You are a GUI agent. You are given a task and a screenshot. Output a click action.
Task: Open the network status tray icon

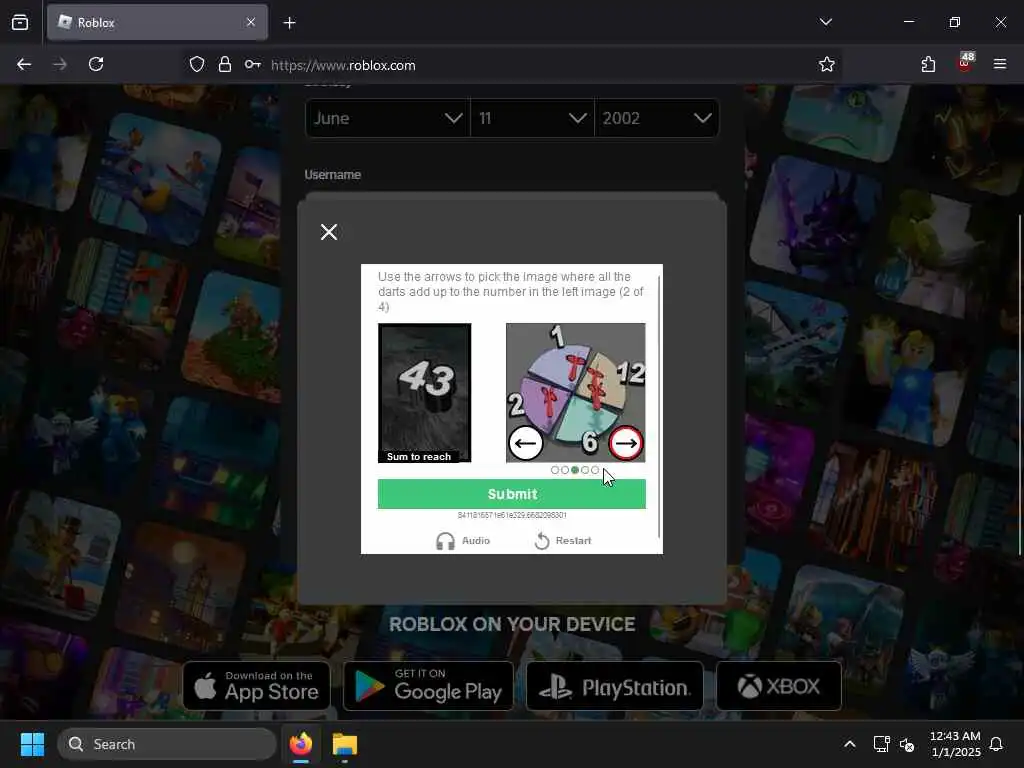click(882, 744)
